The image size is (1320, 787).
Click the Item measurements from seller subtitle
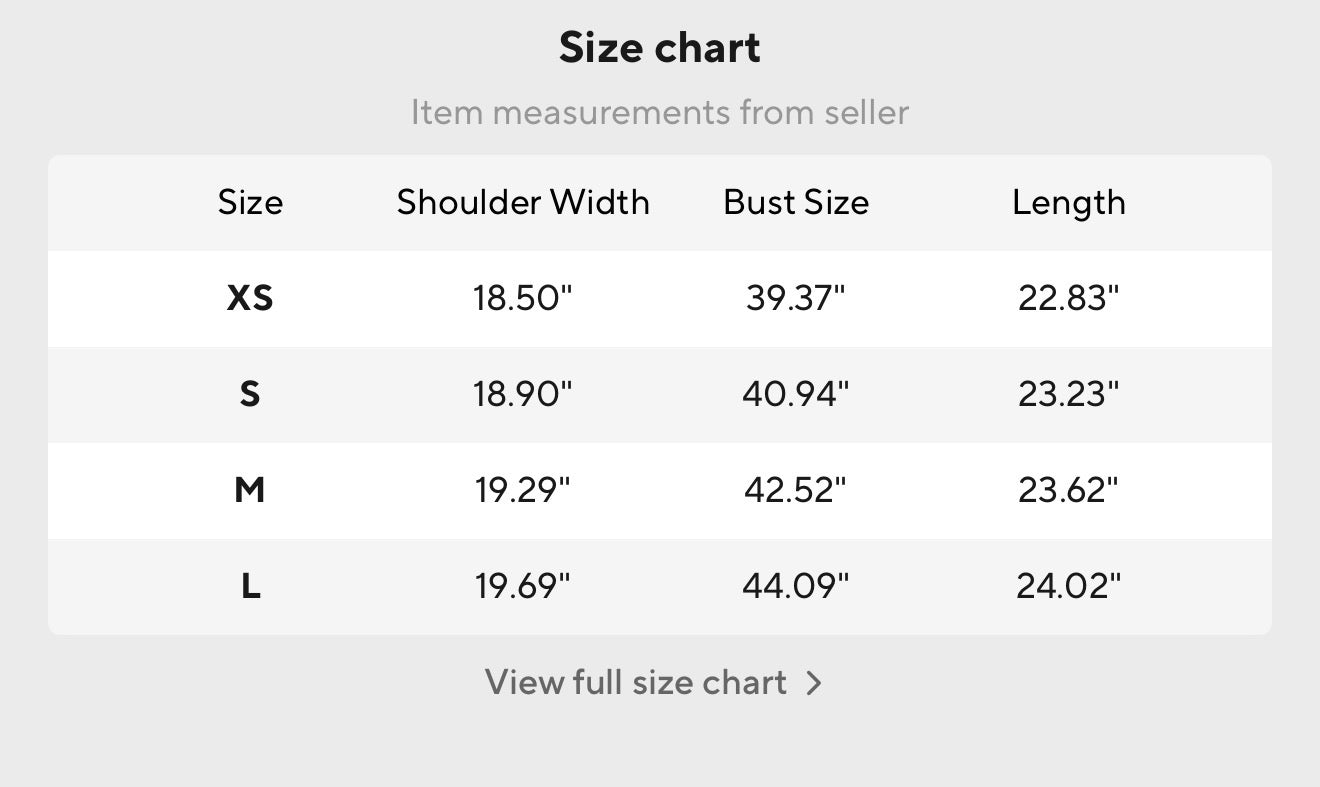point(660,112)
